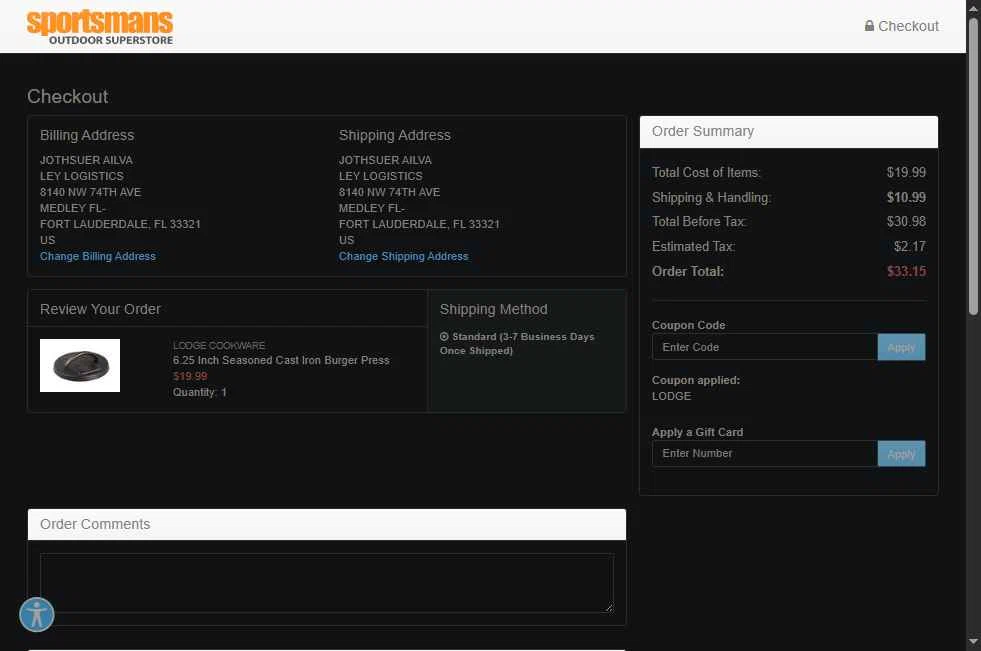Viewport: 981px width, 651px height.
Task: Click the LODGE COOKWARE brand label
Action: 219,345
